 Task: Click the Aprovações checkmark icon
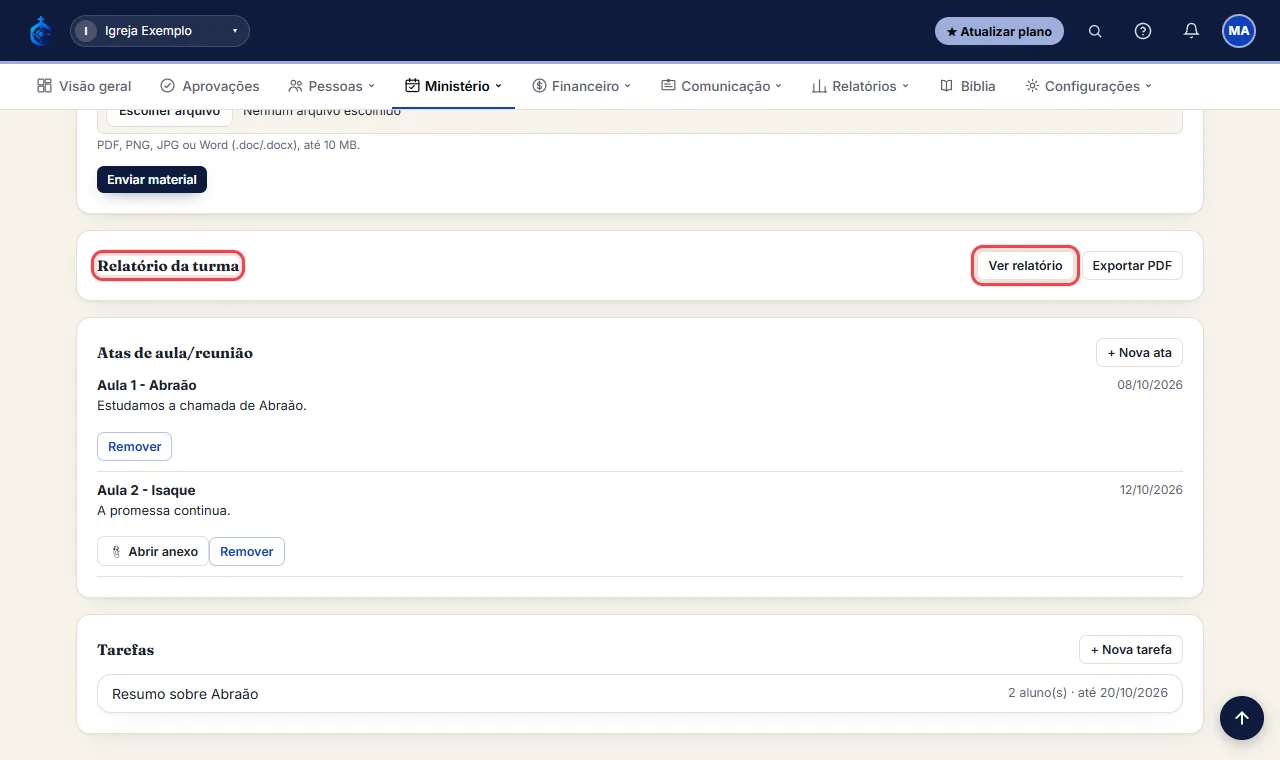(x=168, y=86)
